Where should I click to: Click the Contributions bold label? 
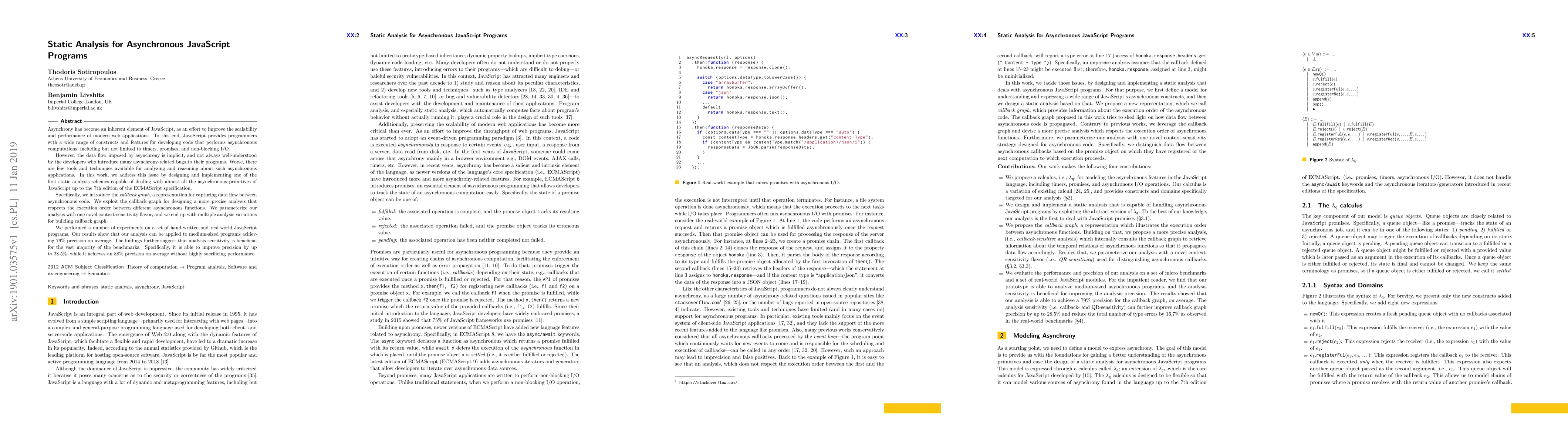pyautogui.click(x=1017, y=166)
